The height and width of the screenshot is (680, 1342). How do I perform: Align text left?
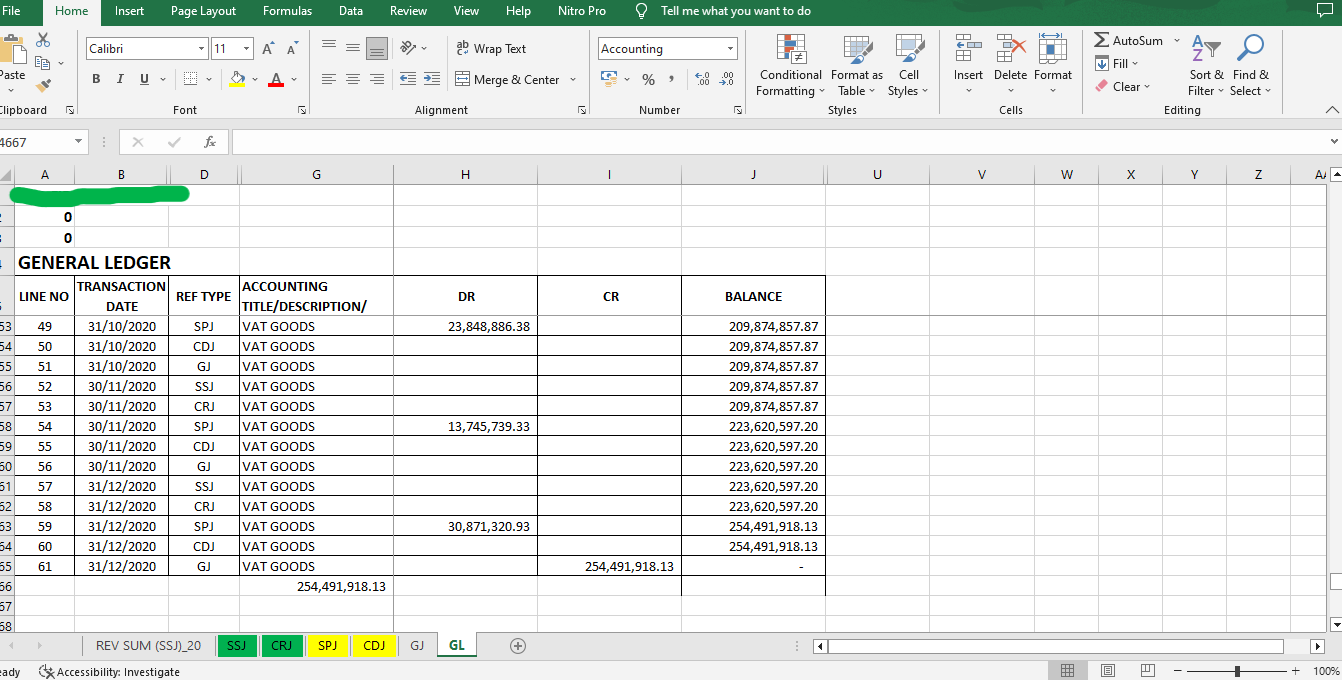click(x=329, y=79)
